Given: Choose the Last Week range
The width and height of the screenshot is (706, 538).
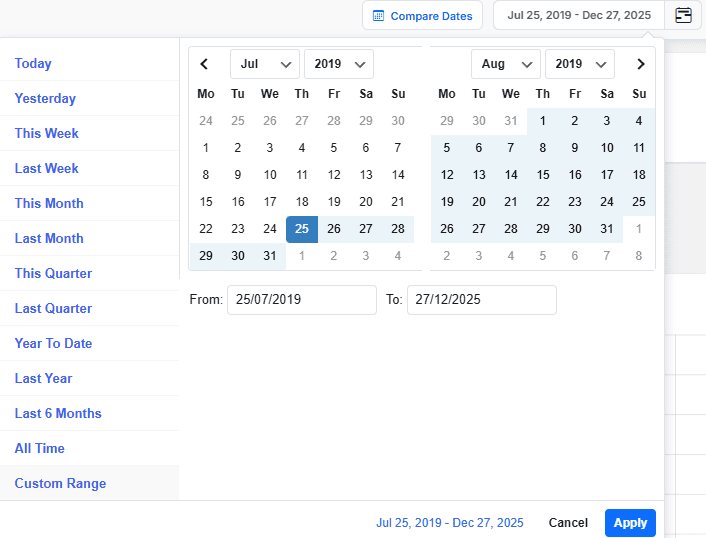Looking at the screenshot, I should (x=90, y=168).
